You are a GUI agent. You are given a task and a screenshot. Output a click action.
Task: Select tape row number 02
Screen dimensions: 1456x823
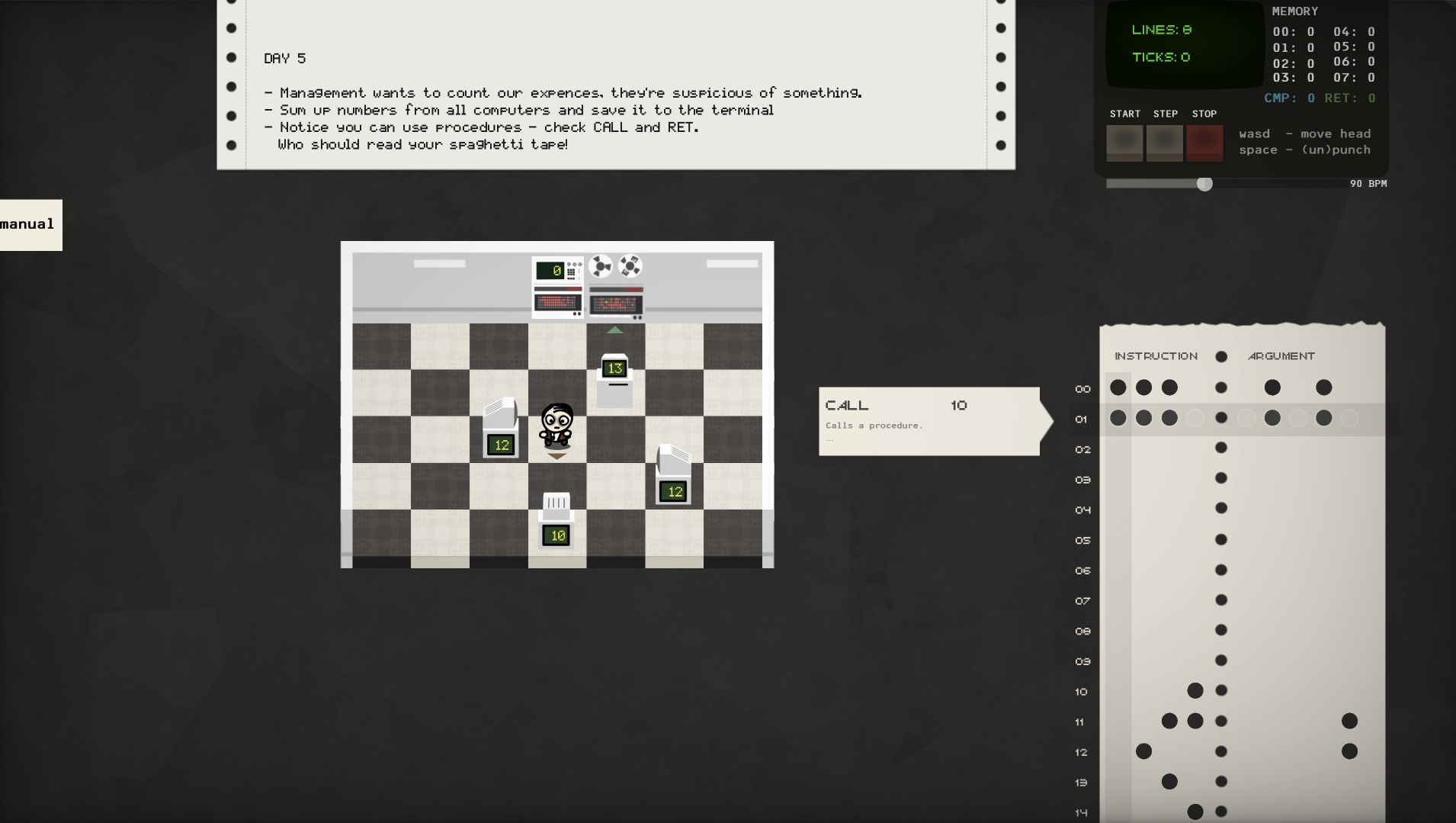[x=1082, y=449]
